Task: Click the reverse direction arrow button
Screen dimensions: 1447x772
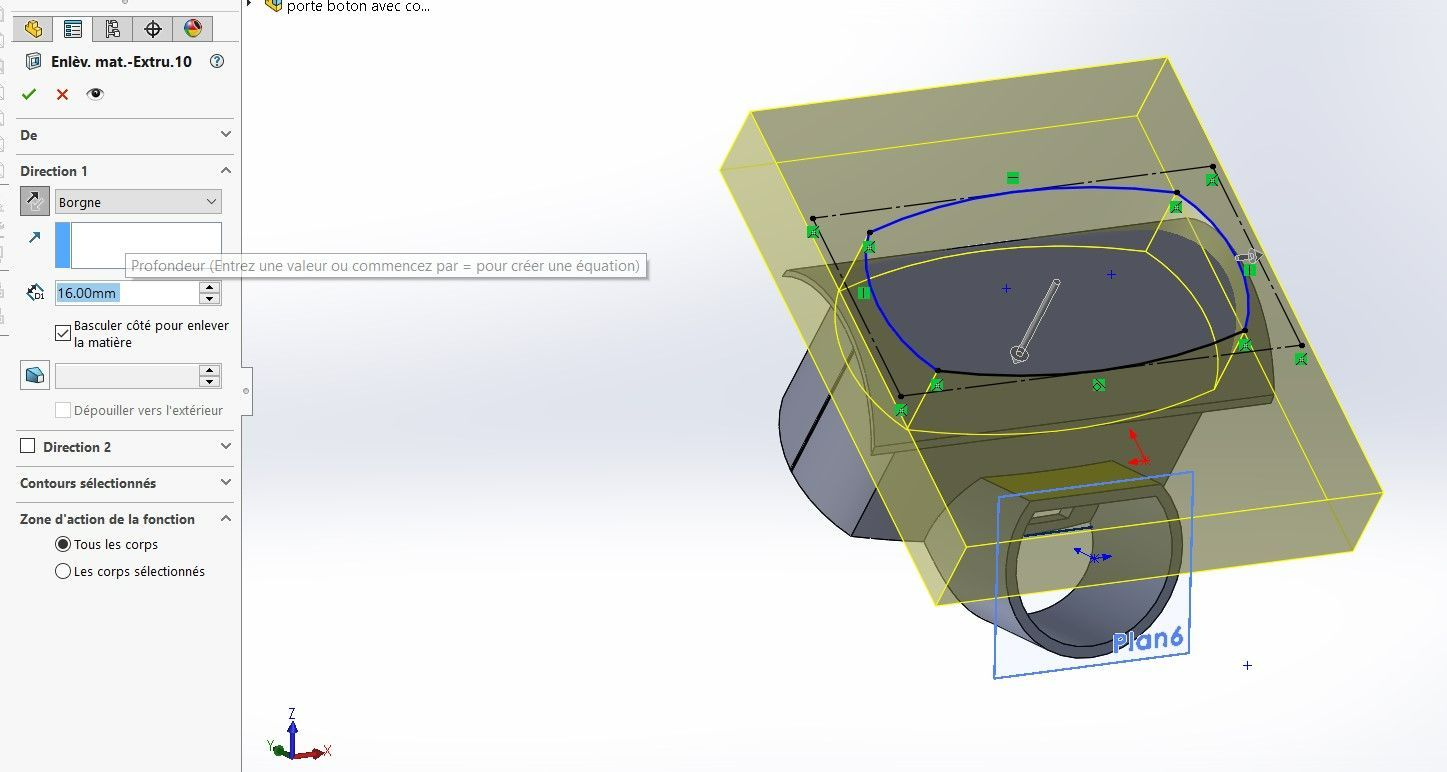Action: (35, 202)
